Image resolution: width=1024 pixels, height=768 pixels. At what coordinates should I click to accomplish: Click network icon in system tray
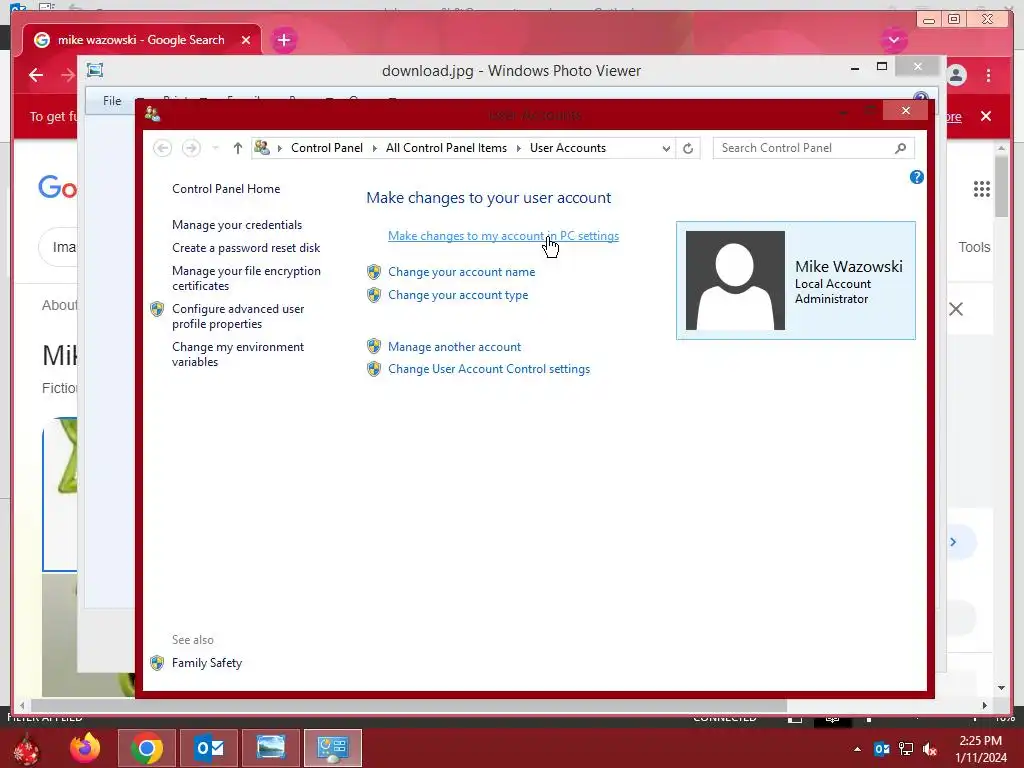click(906, 749)
